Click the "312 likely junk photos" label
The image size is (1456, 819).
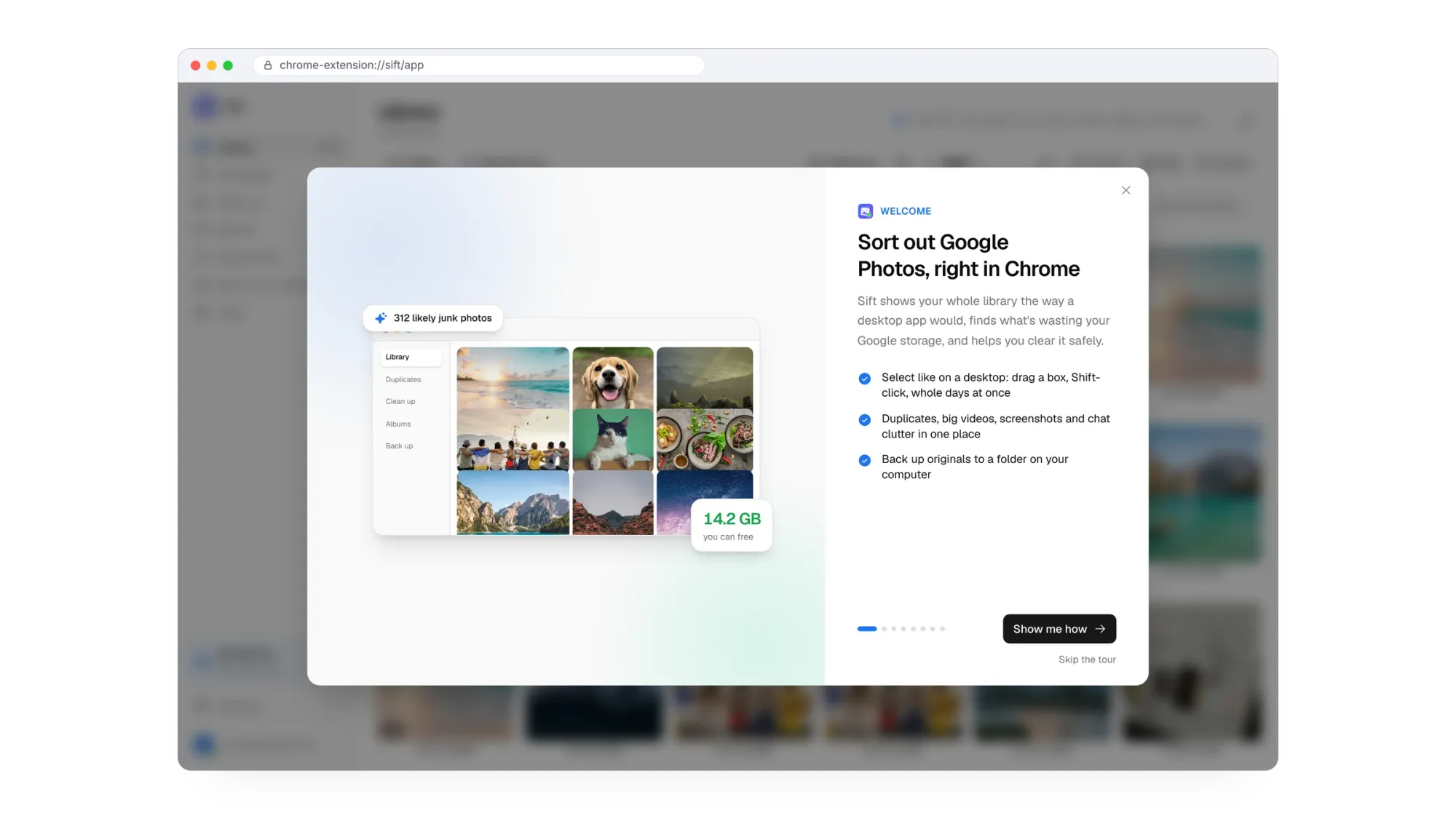coord(443,318)
